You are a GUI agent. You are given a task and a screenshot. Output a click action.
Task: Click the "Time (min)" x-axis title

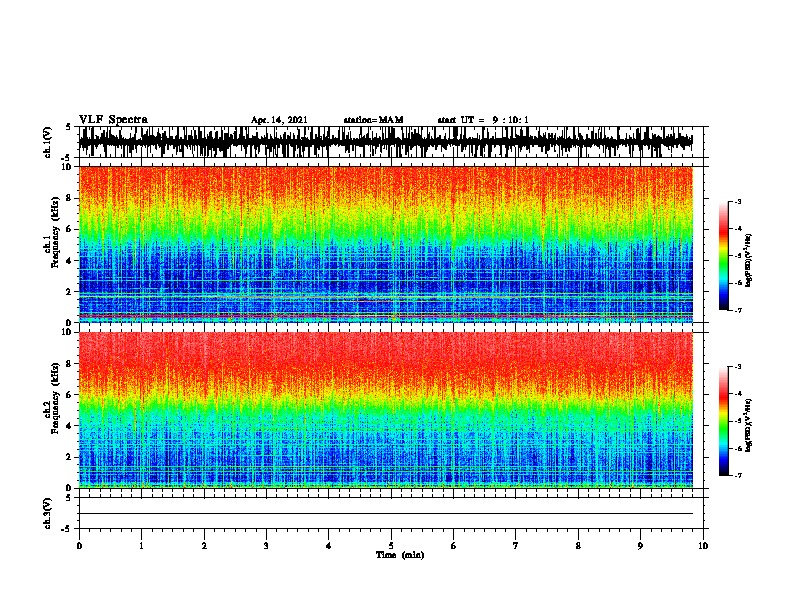click(400, 555)
